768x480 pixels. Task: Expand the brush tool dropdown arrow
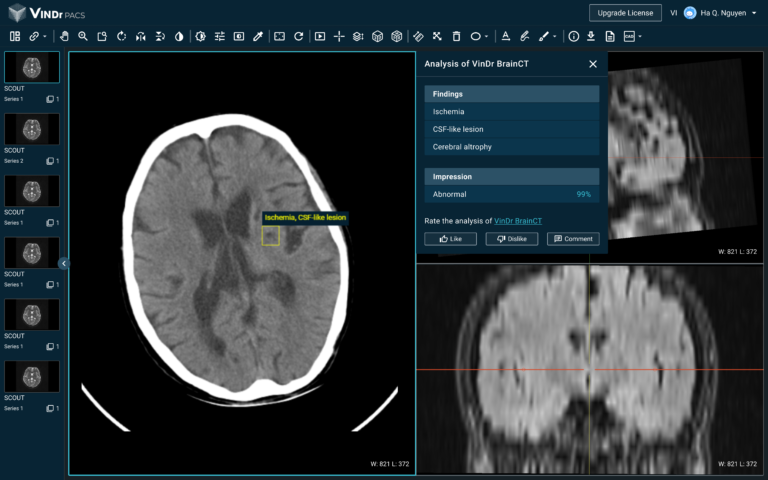click(x=554, y=36)
